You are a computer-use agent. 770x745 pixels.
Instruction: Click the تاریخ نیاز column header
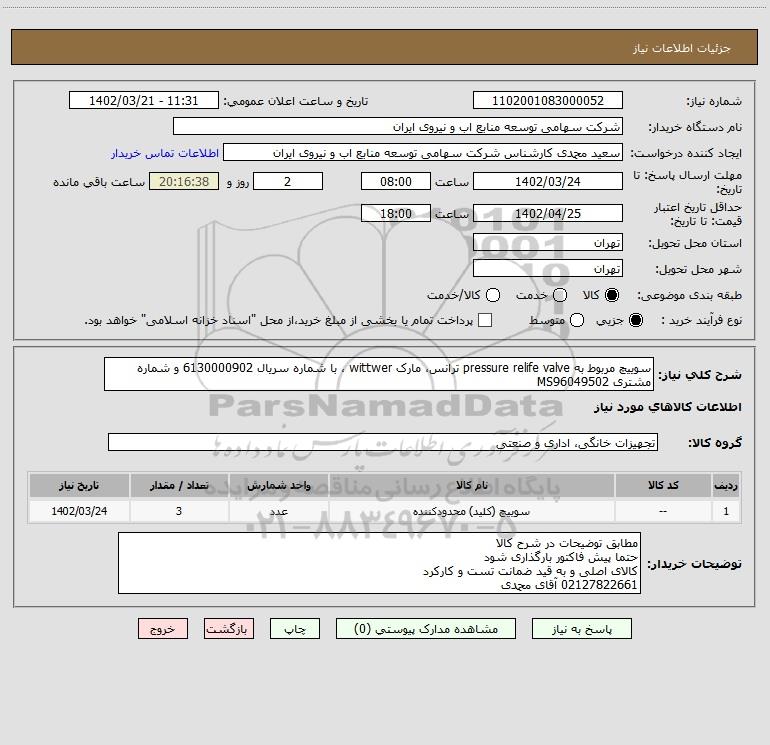click(x=79, y=485)
